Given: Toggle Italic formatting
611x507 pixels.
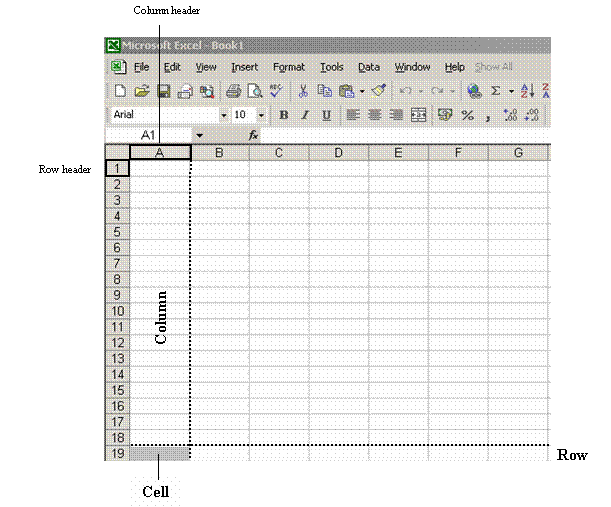Looking at the screenshot, I should point(305,115).
